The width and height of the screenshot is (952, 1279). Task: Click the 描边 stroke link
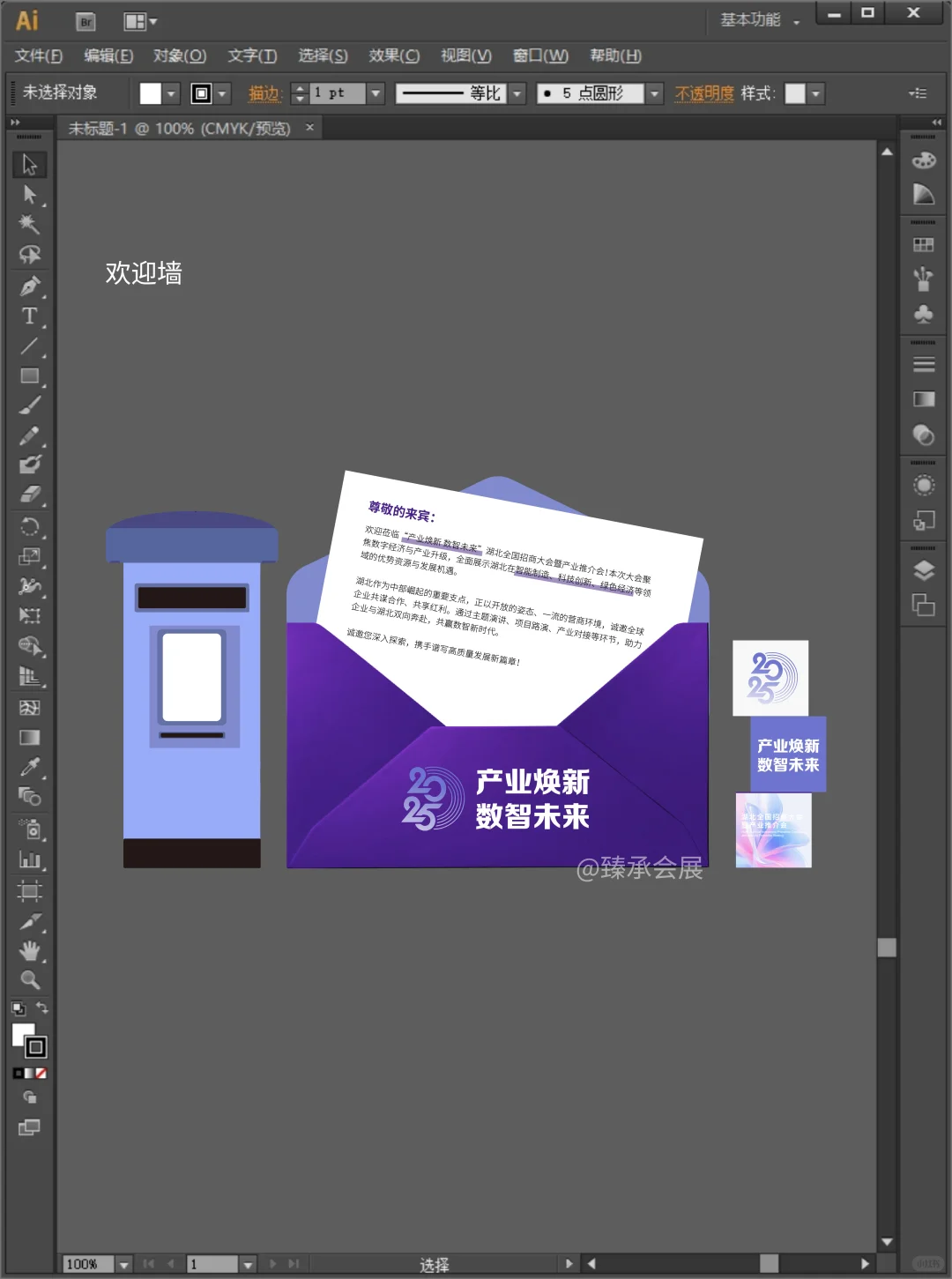pyautogui.click(x=264, y=93)
